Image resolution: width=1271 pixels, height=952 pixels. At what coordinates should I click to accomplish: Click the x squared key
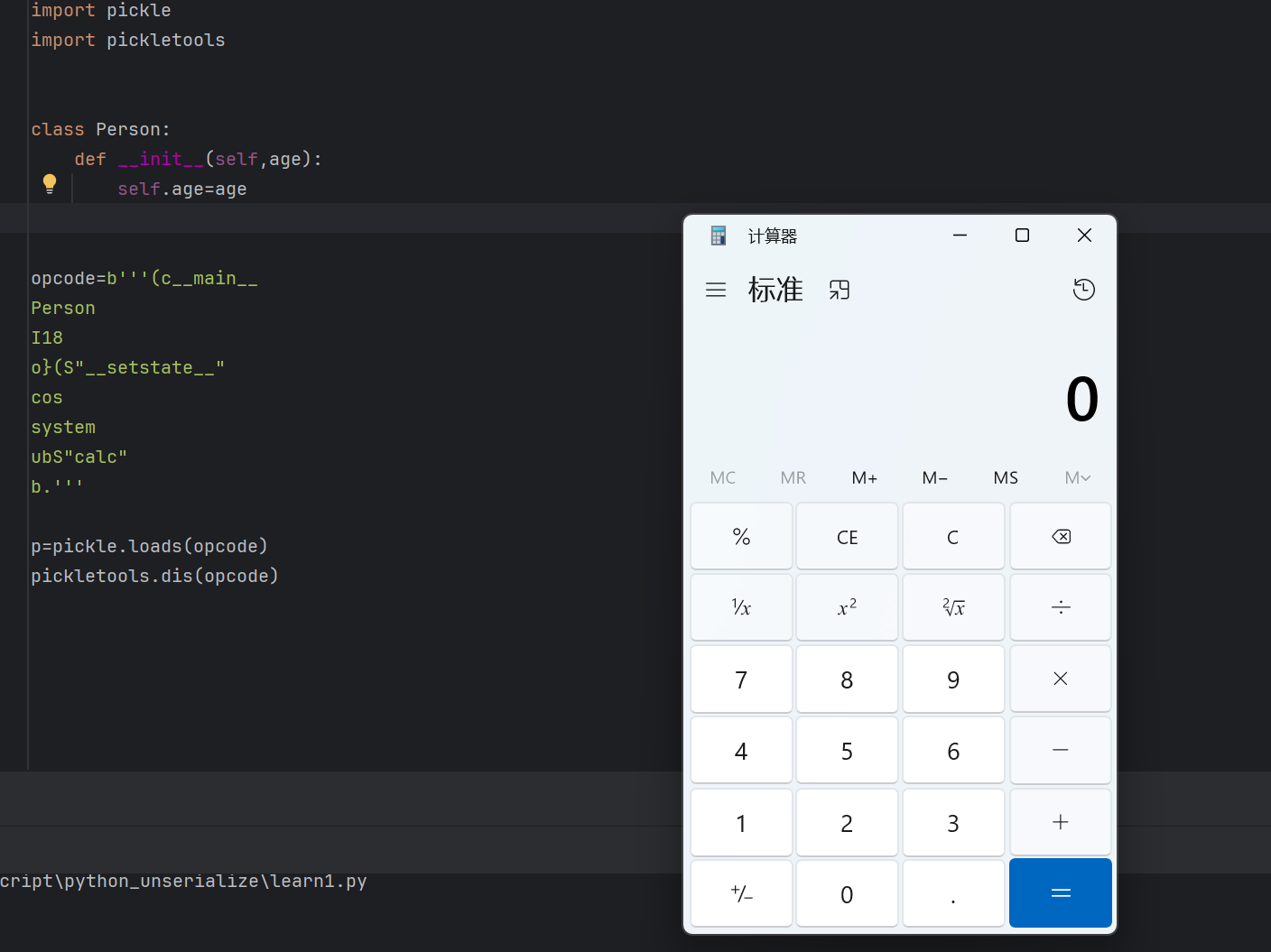click(847, 607)
